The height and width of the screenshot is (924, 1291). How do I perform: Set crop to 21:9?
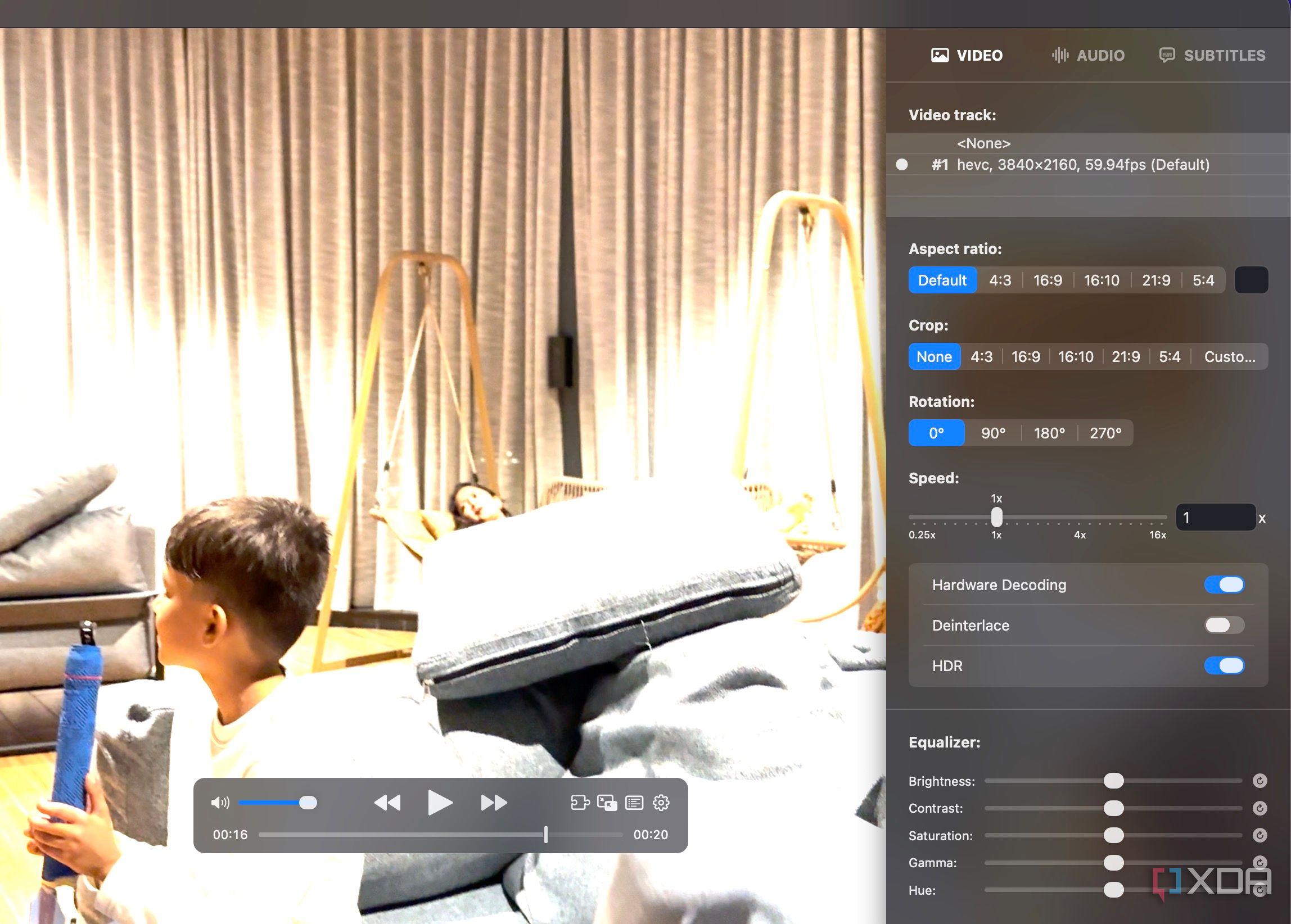[x=1126, y=357]
